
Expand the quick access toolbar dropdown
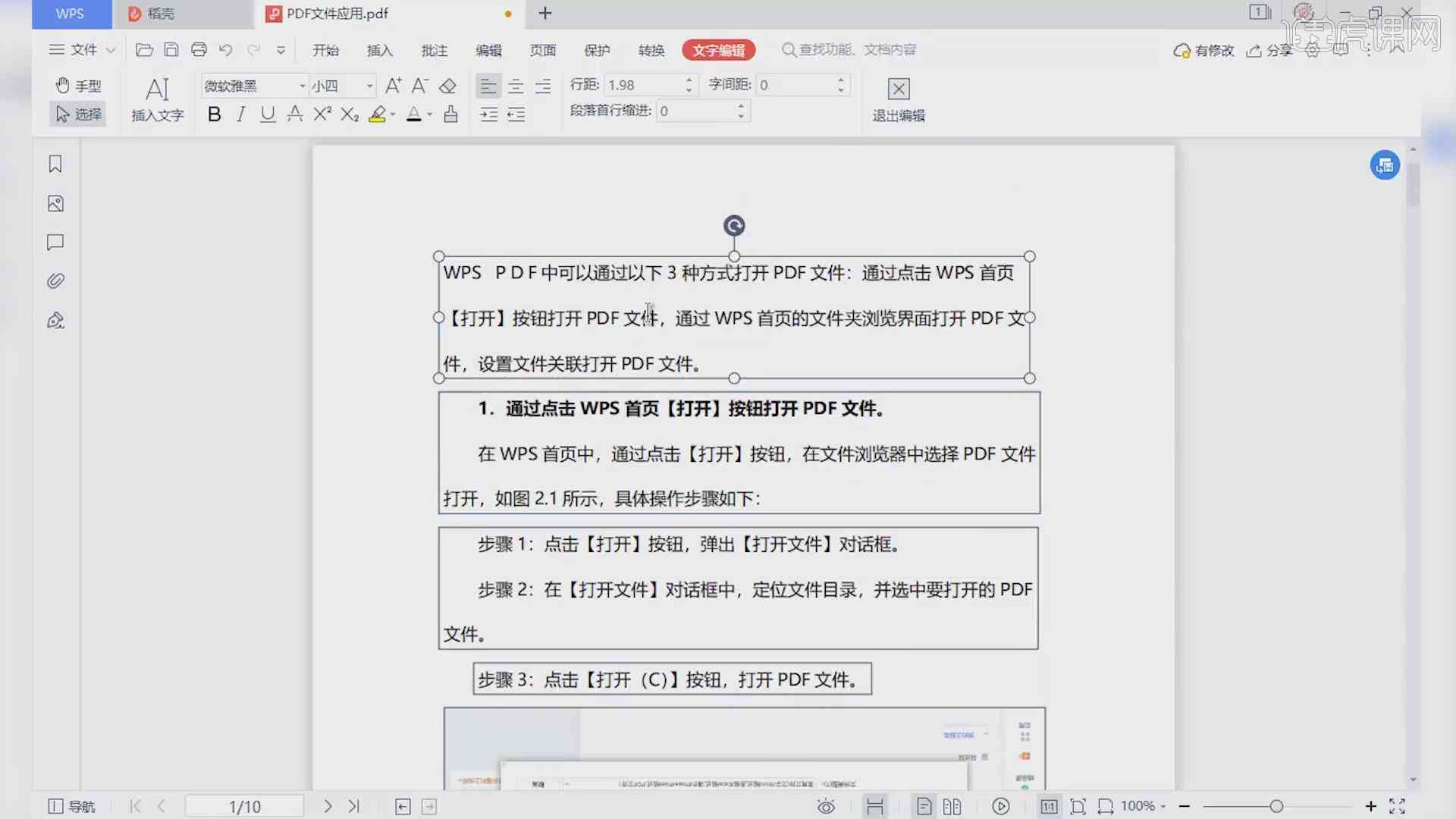point(281,50)
